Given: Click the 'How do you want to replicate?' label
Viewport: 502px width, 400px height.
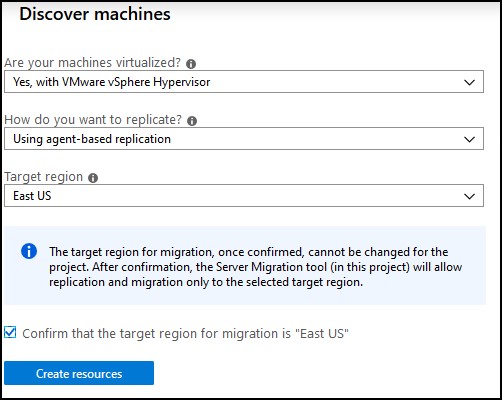Looking at the screenshot, I should (x=93, y=120).
